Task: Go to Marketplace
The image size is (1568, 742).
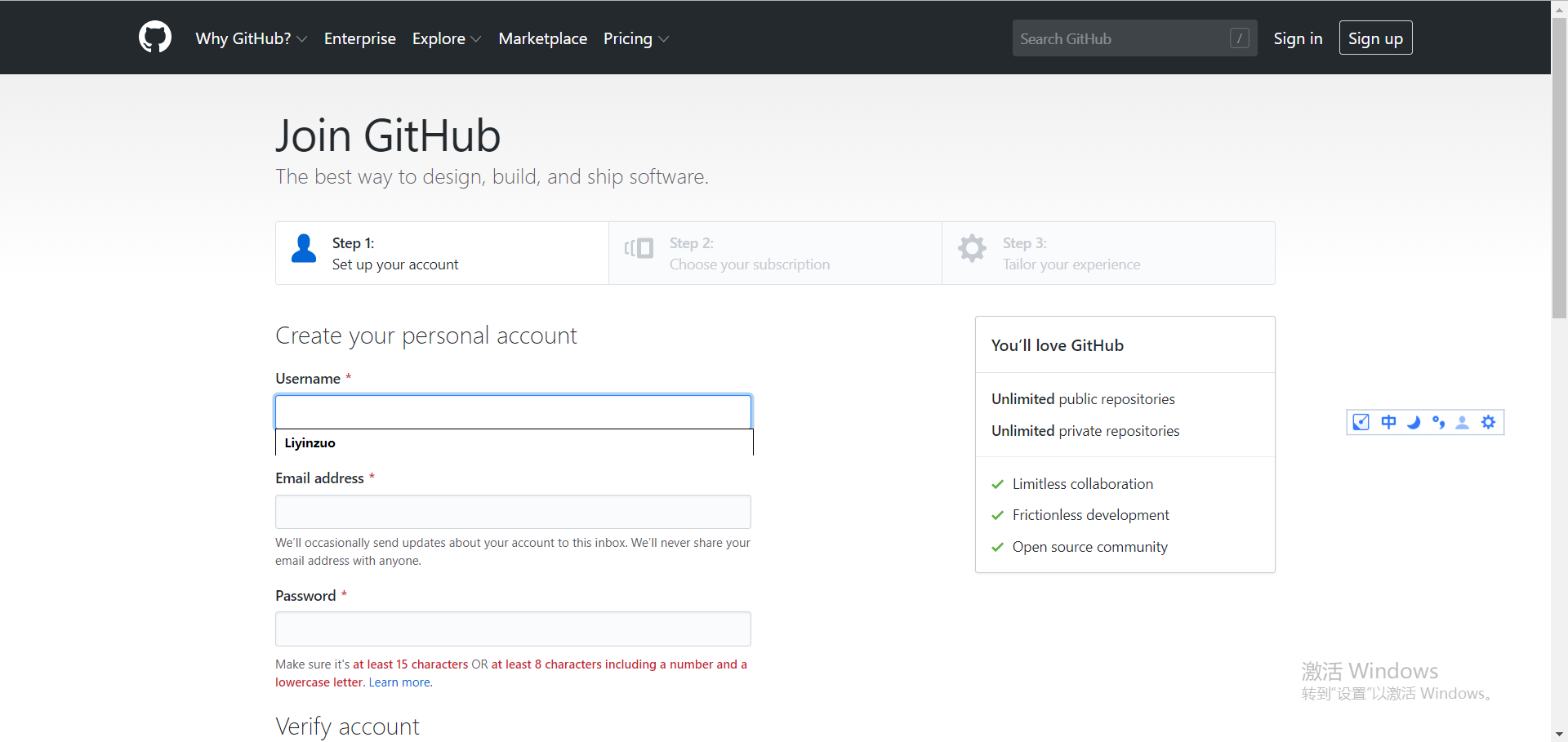Action: [x=543, y=38]
